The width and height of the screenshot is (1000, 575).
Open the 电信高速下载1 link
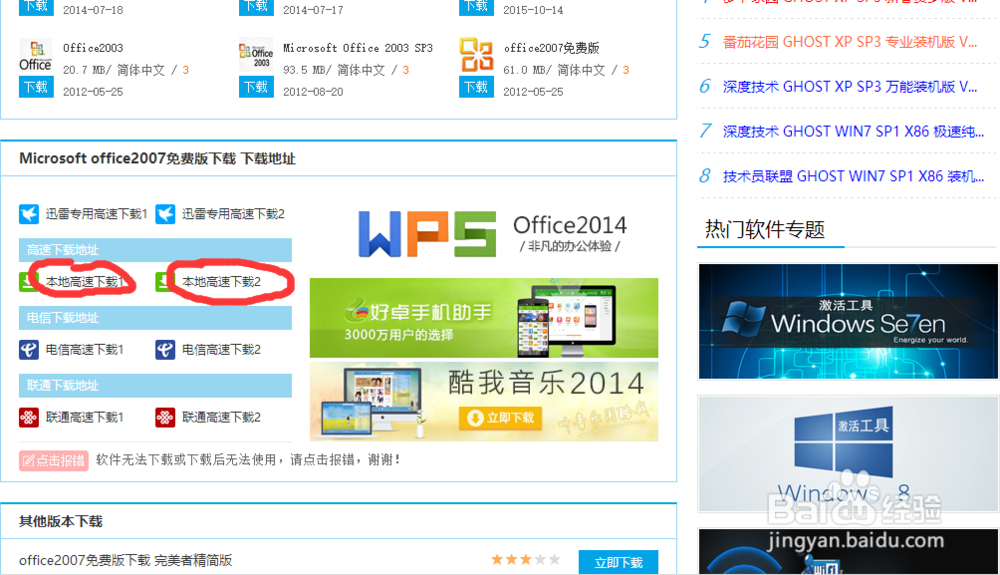point(85,349)
